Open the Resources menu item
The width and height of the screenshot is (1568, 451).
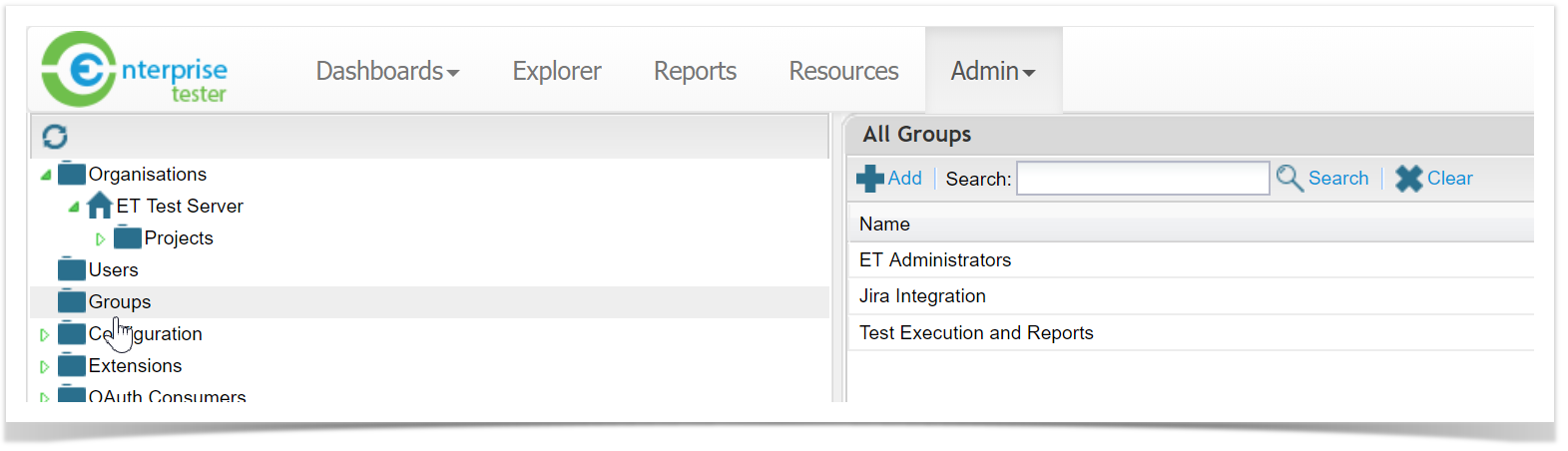click(x=843, y=71)
